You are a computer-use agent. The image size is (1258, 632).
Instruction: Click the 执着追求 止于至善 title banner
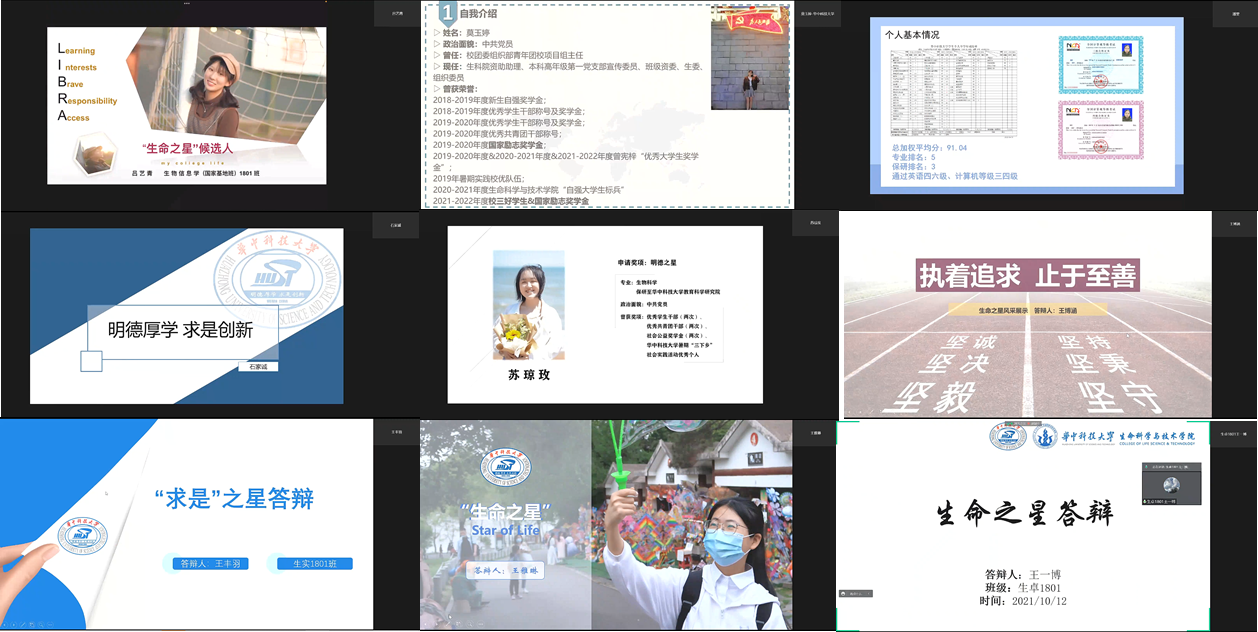click(x=1028, y=276)
